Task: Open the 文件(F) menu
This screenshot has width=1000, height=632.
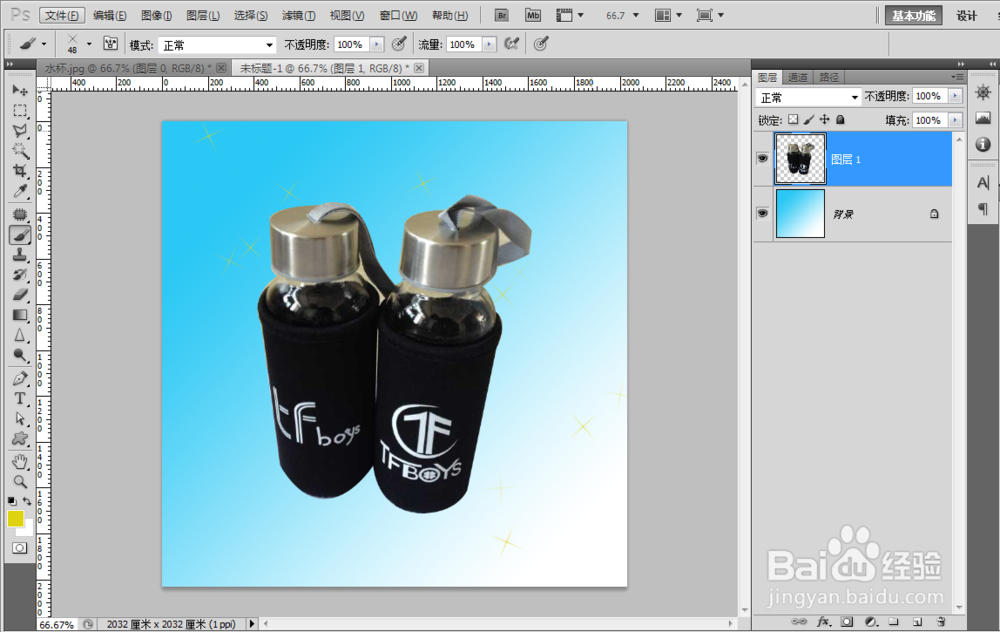Action: click(62, 15)
